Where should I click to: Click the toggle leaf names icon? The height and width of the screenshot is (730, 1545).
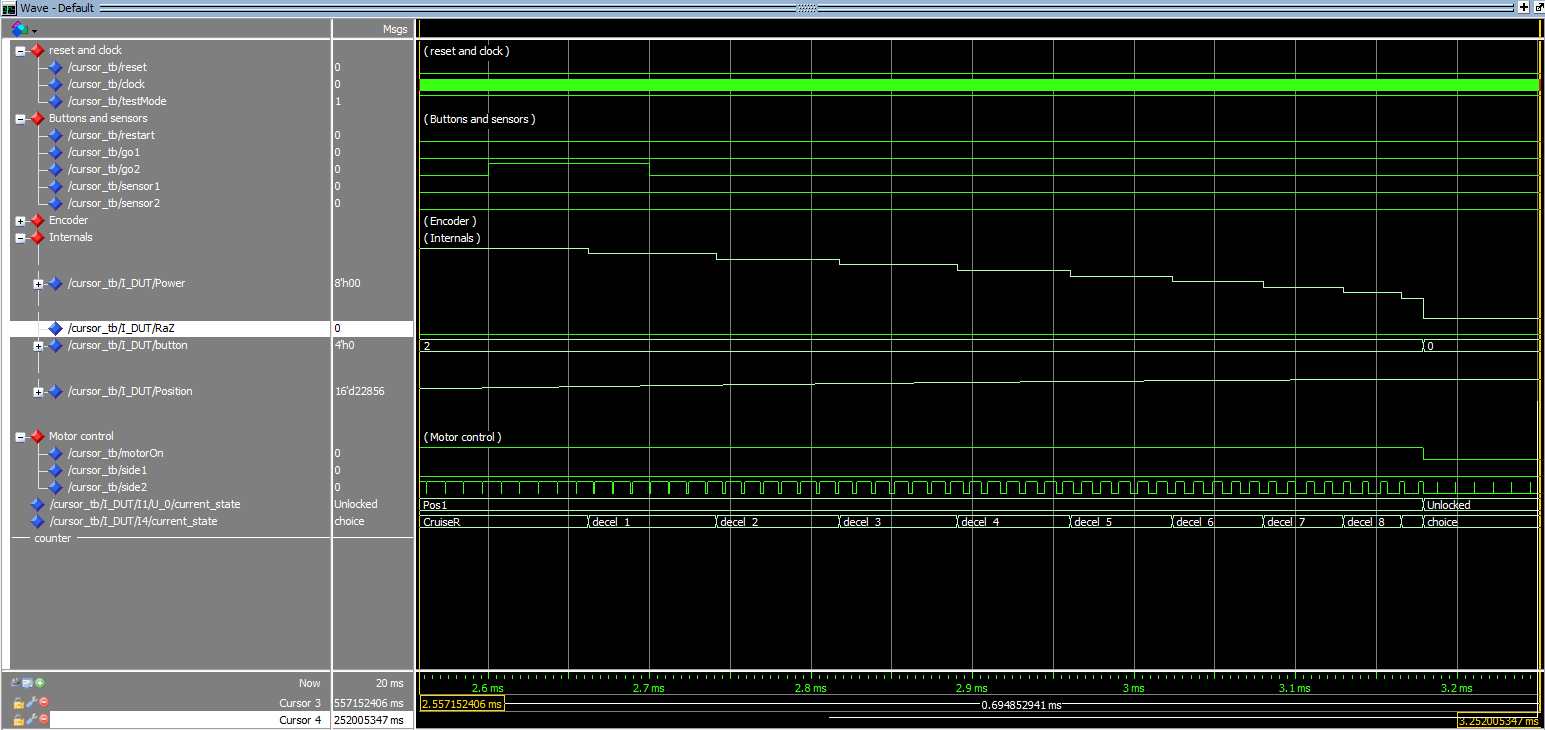(x=16, y=683)
